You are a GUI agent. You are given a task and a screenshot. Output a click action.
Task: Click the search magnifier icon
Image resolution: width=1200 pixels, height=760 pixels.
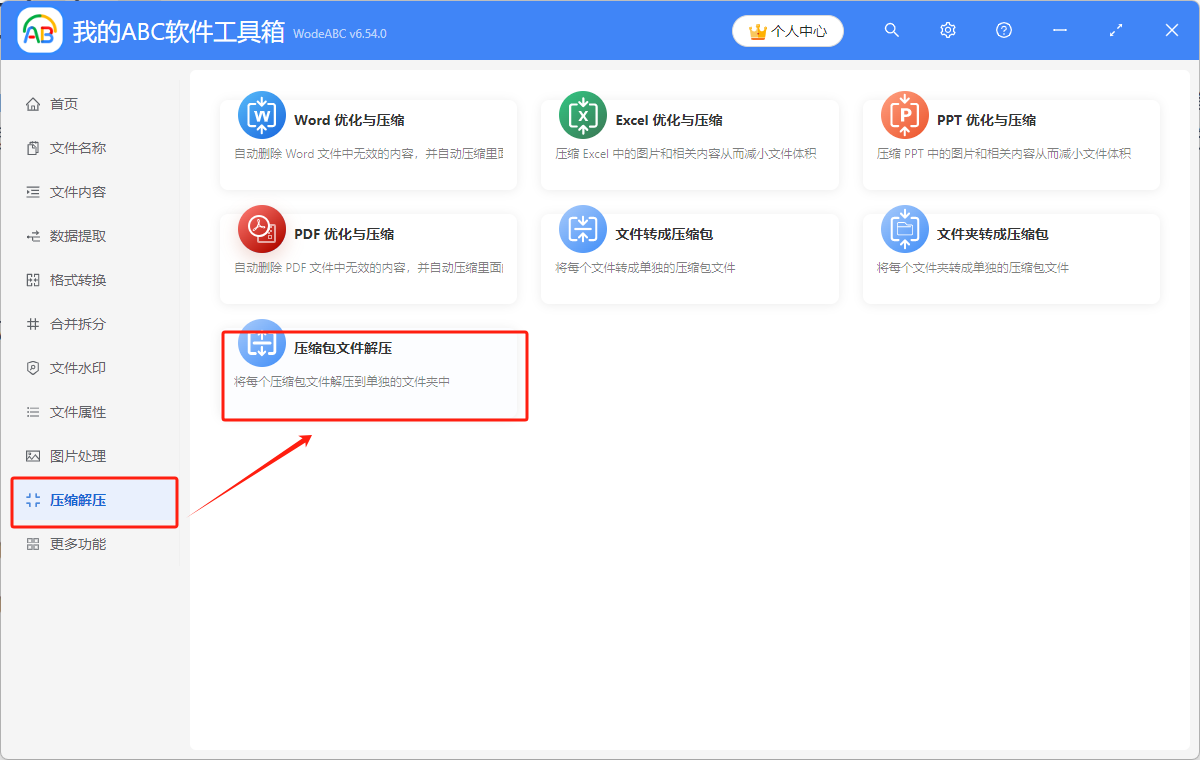[891, 30]
